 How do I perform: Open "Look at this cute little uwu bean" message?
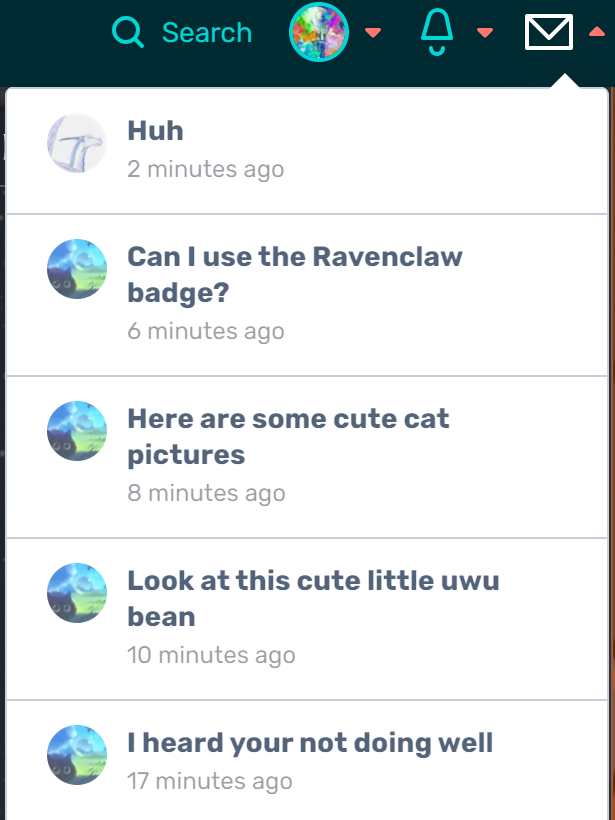[313, 598]
